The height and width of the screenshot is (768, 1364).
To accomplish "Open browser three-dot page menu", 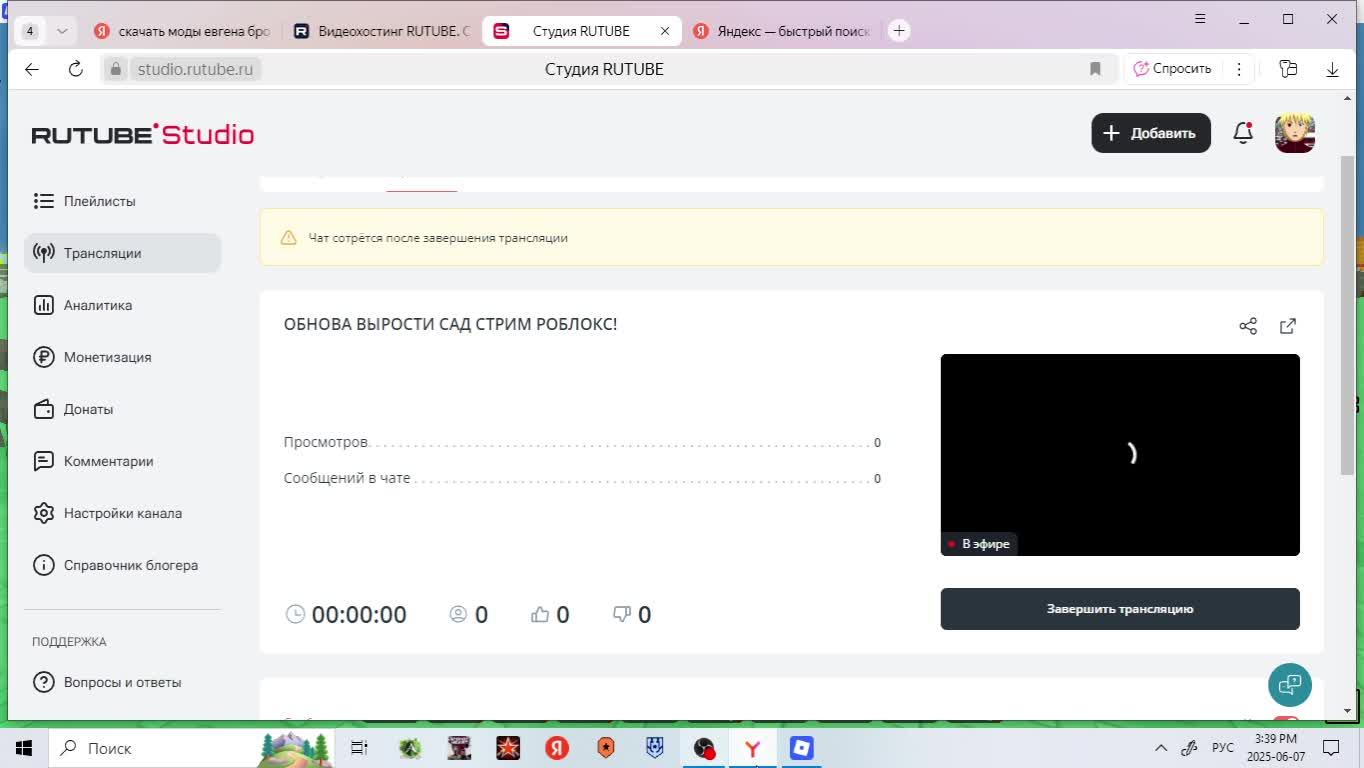I will 1239,69.
